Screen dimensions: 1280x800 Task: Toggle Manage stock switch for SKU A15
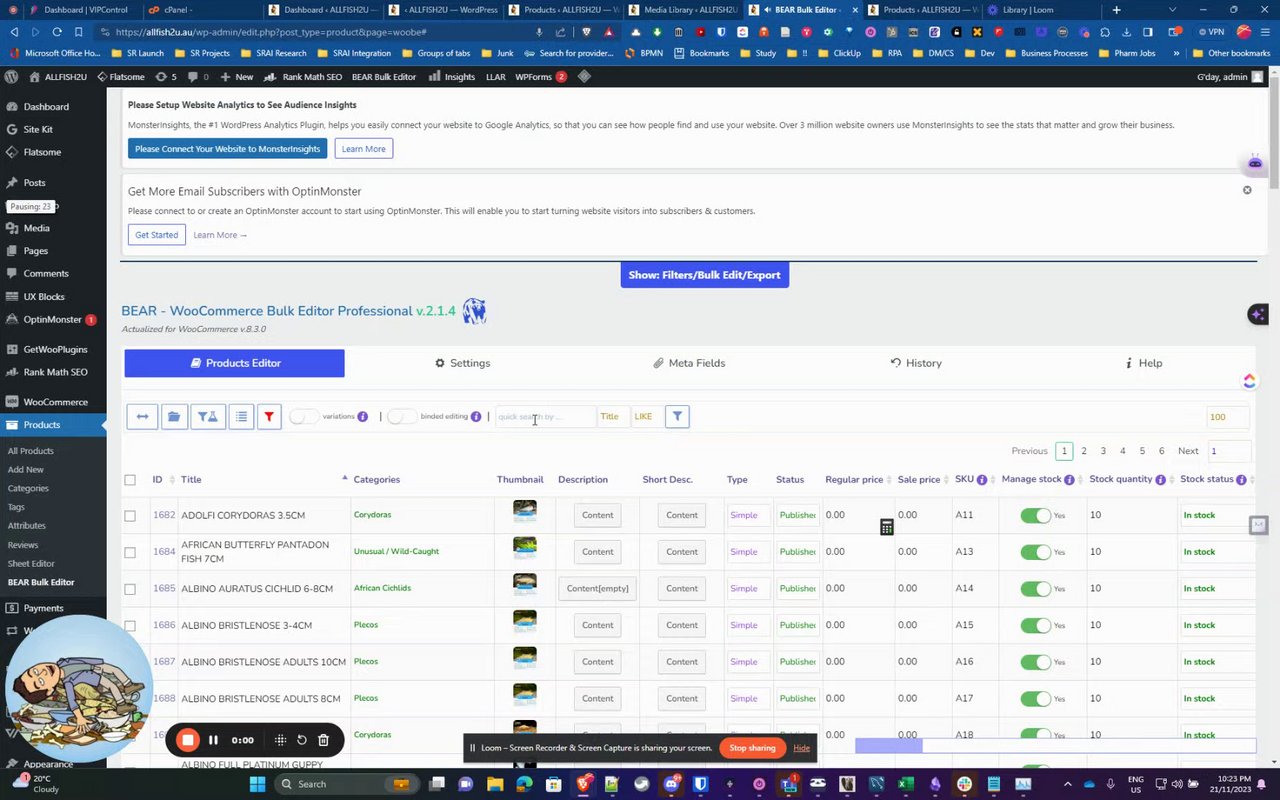point(1035,626)
